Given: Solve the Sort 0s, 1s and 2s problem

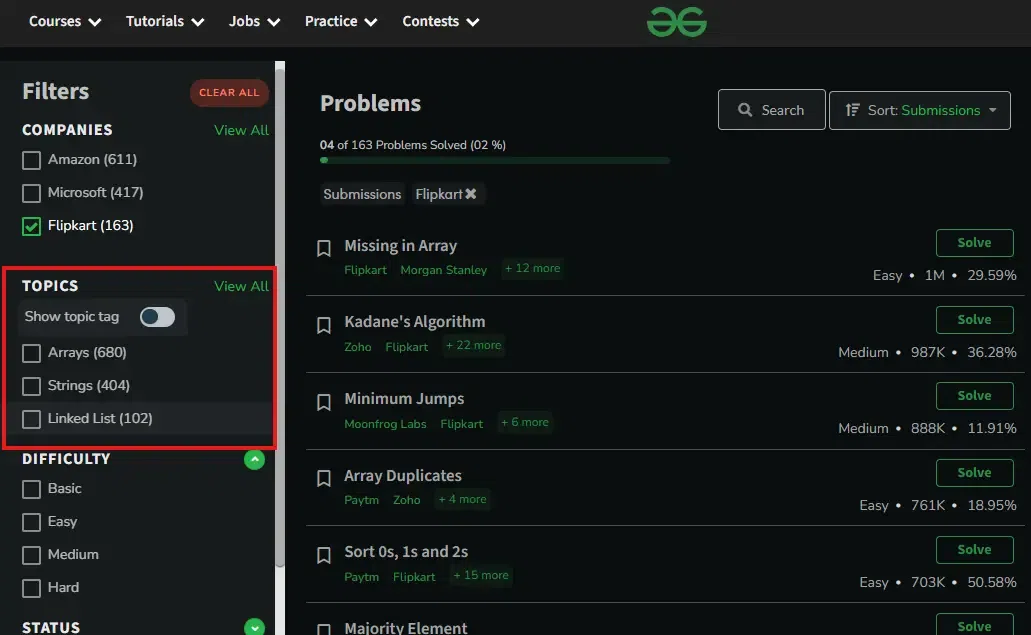Looking at the screenshot, I should click(974, 550).
